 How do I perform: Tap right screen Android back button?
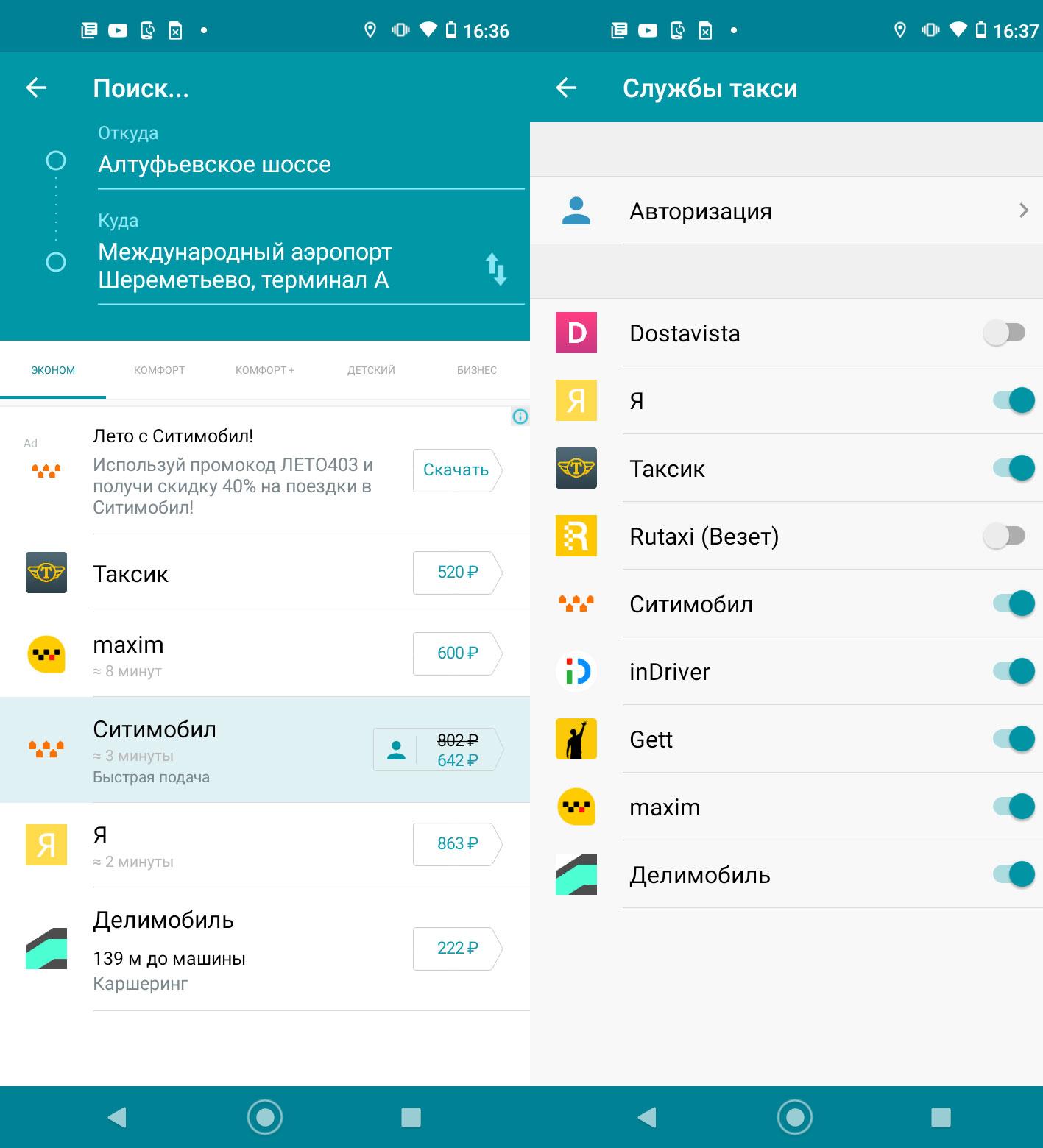coord(648,1117)
